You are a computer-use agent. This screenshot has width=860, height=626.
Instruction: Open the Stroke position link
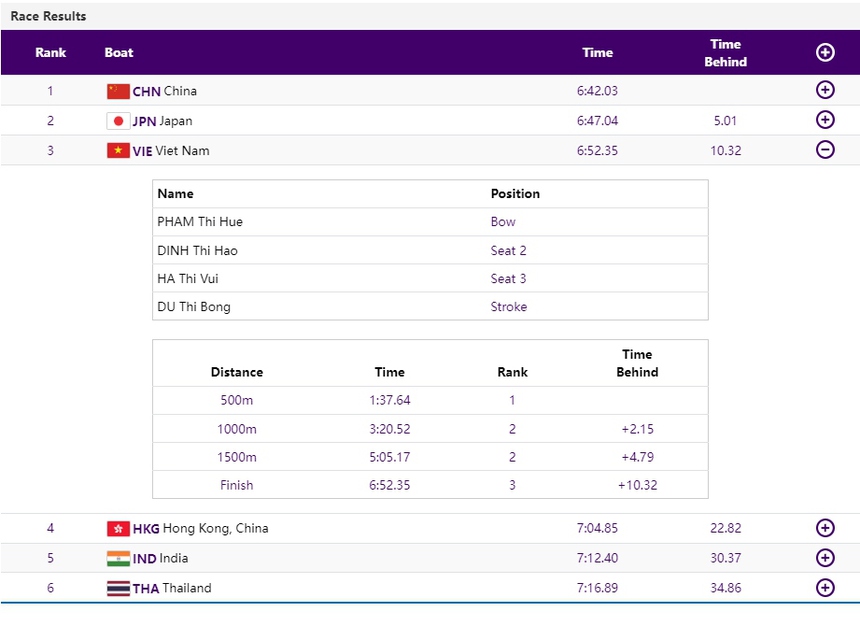[x=508, y=306]
